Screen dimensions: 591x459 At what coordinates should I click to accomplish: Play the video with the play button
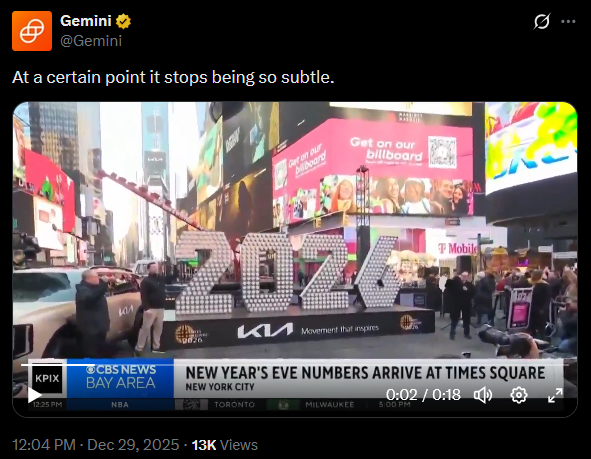click(35, 395)
